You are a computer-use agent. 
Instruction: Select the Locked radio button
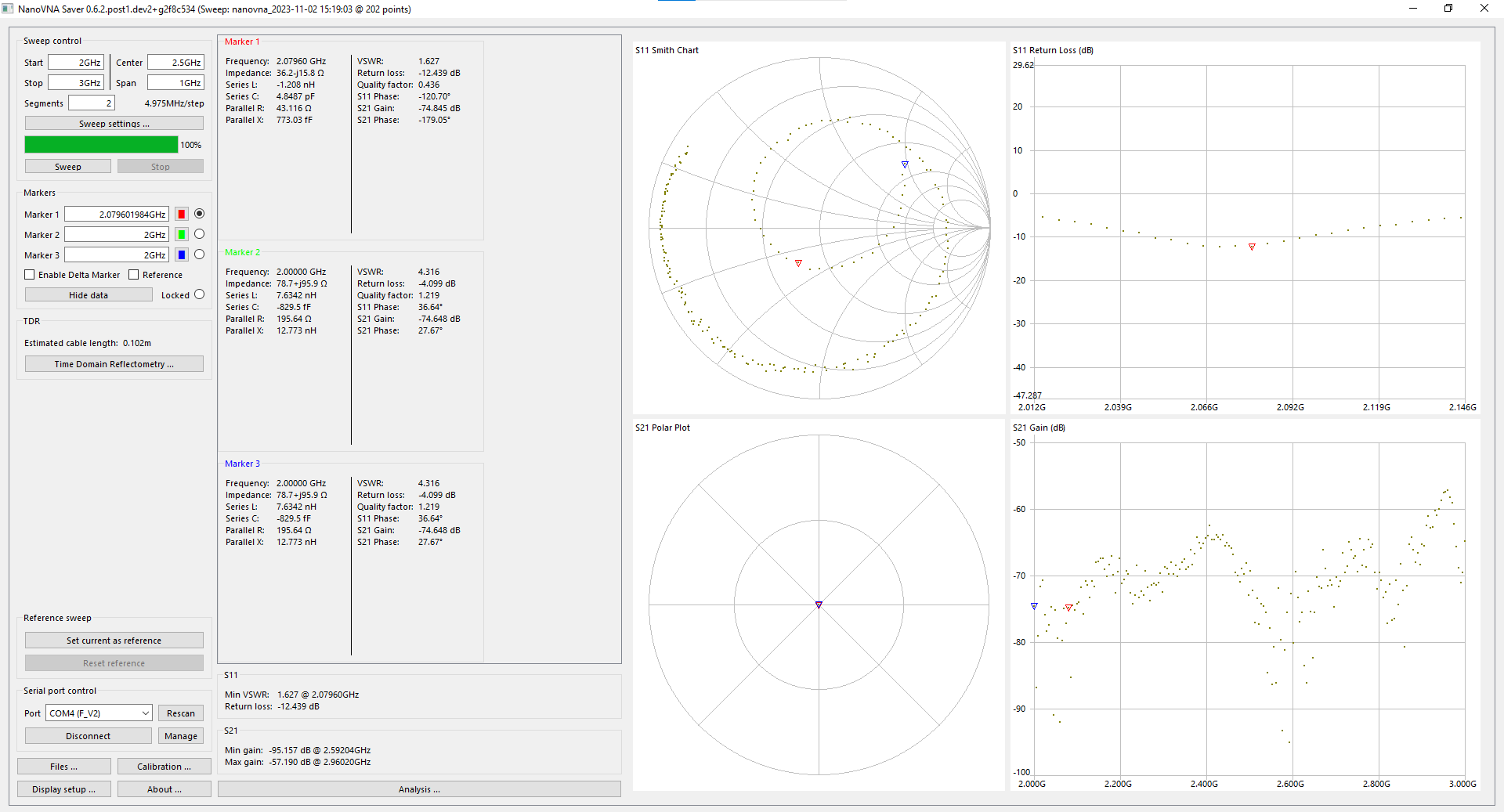tap(199, 294)
